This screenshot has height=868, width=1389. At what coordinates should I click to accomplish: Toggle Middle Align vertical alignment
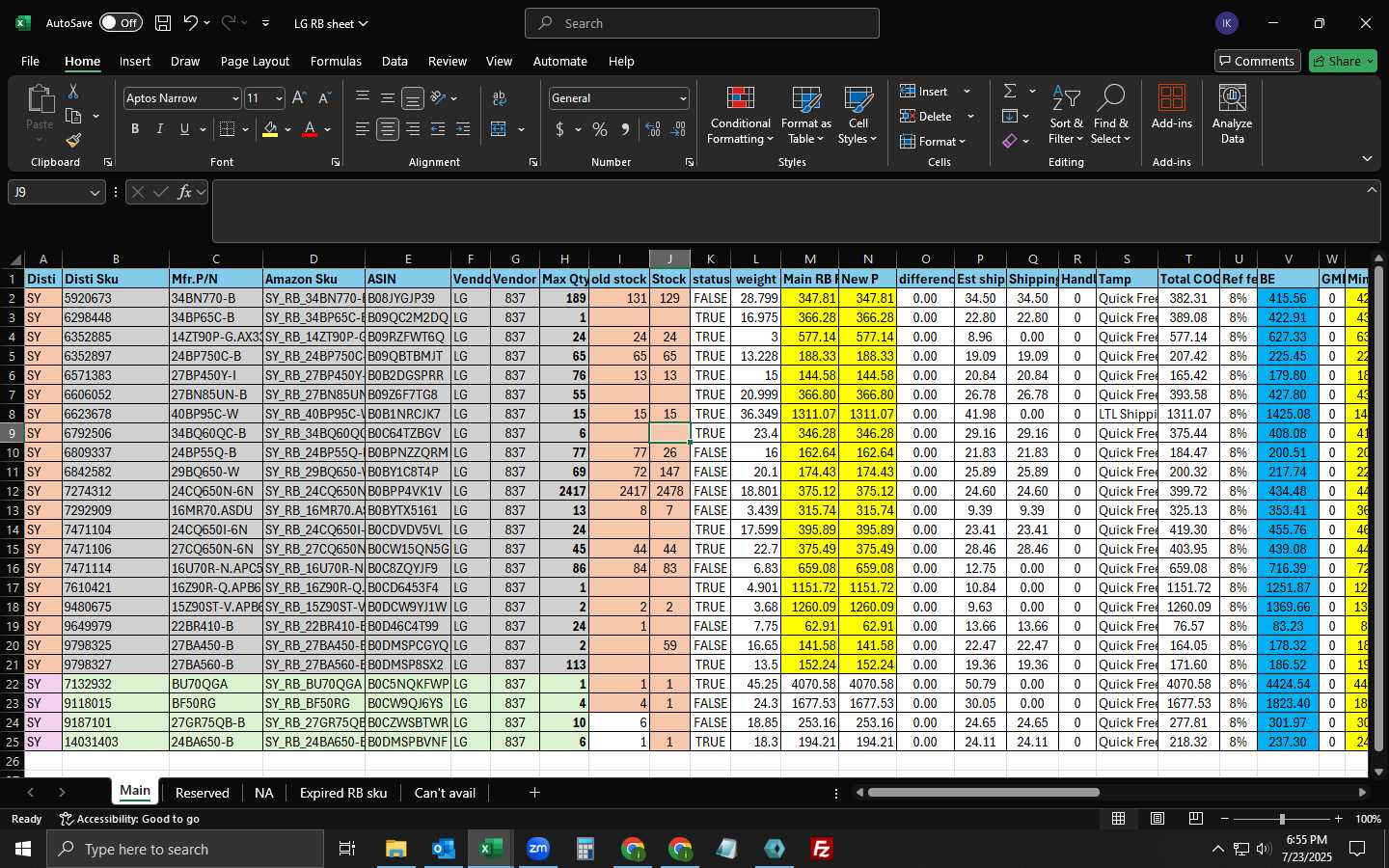click(388, 98)
